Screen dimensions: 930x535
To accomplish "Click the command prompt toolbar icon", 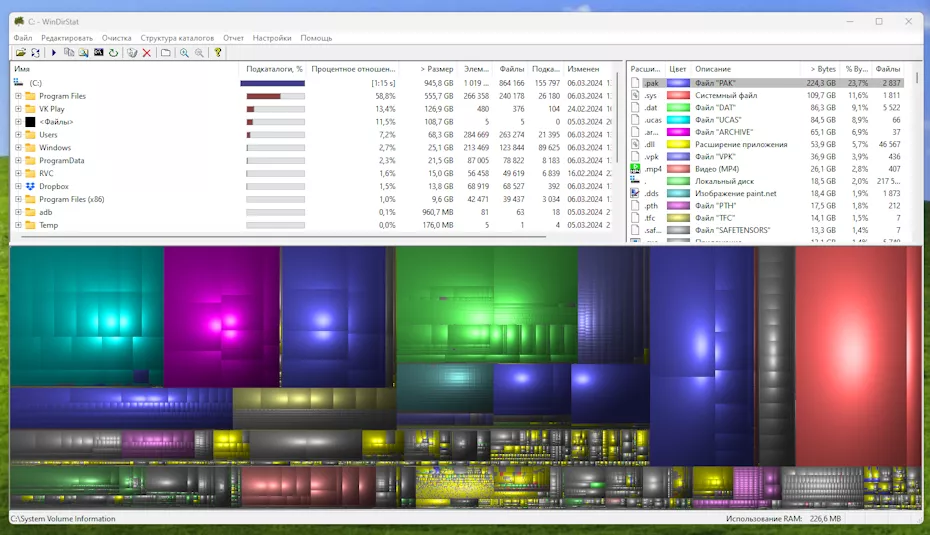I will click(98, 53).
